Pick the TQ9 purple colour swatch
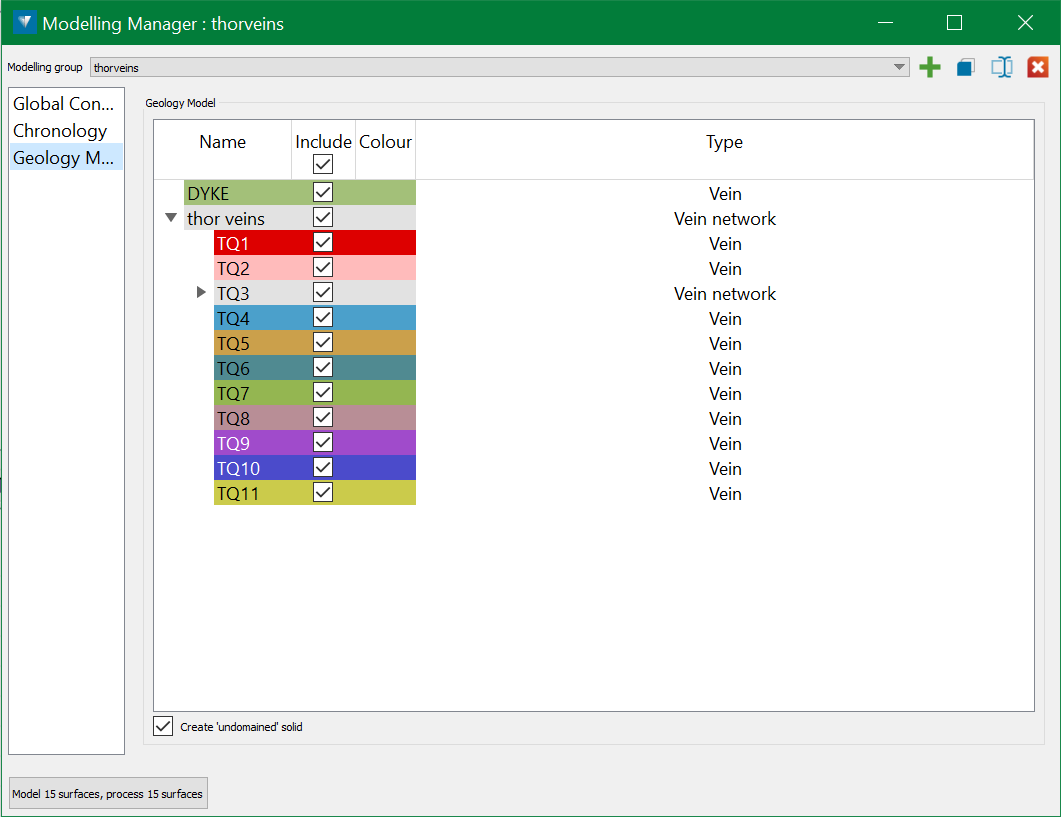Image resolution: width=1061 pixels, height=817 pixels. tap(385, 443)
